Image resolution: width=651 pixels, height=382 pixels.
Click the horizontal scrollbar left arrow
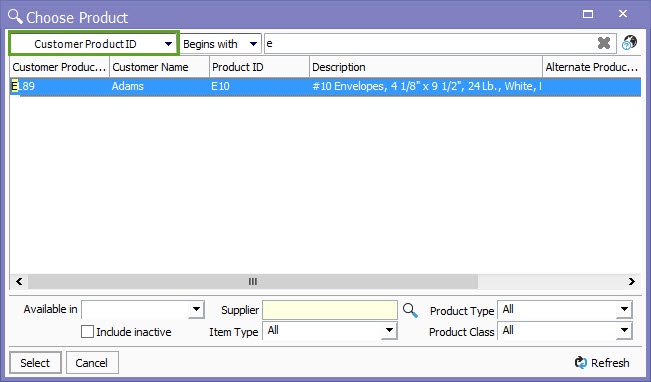(x=19, y=282)
